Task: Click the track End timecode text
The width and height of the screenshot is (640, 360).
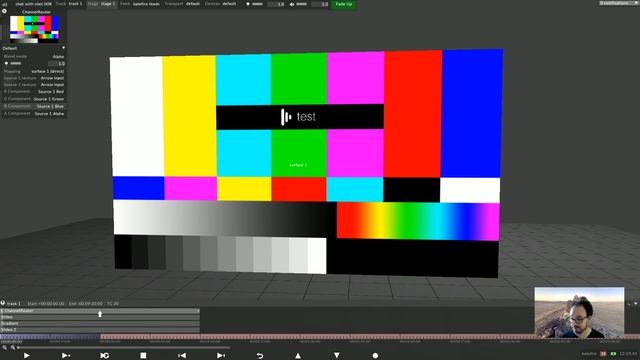Action: tap(85, 304)
